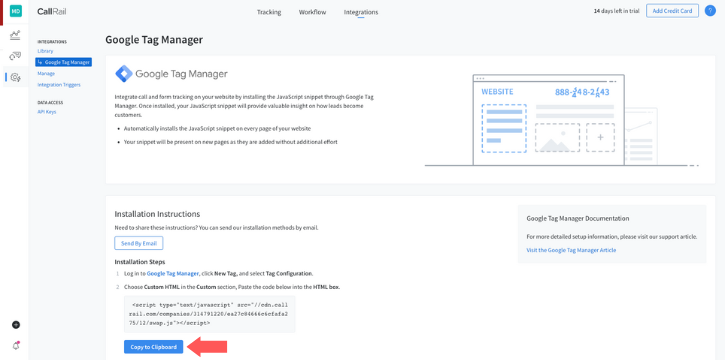Viewport: 725px width, 360px height.
Task: Open Manage in the sidebar
Action: (x=46, y=73)
